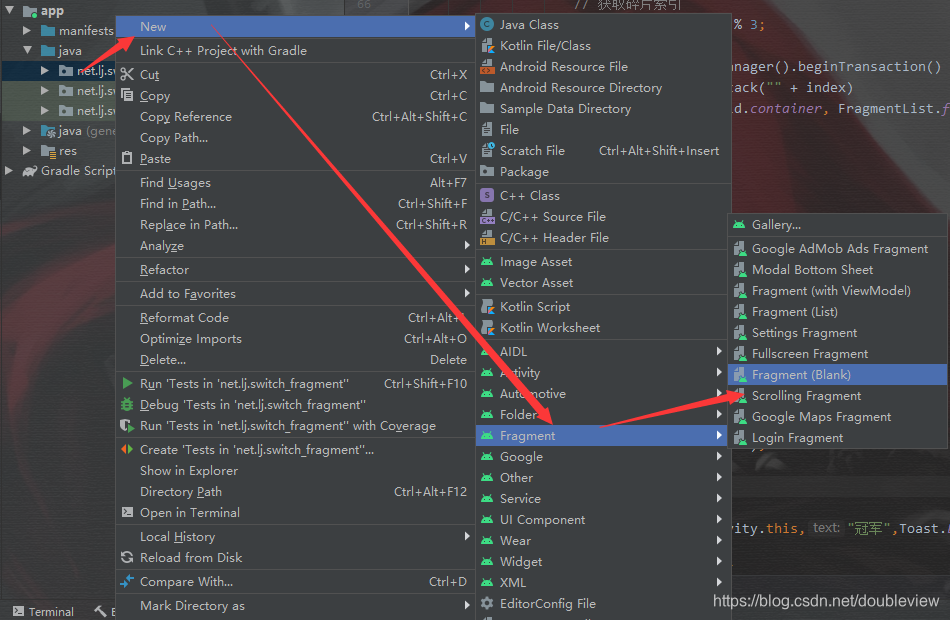
Task: Choose Reformat Code
Action: click(x=295, y=318)
